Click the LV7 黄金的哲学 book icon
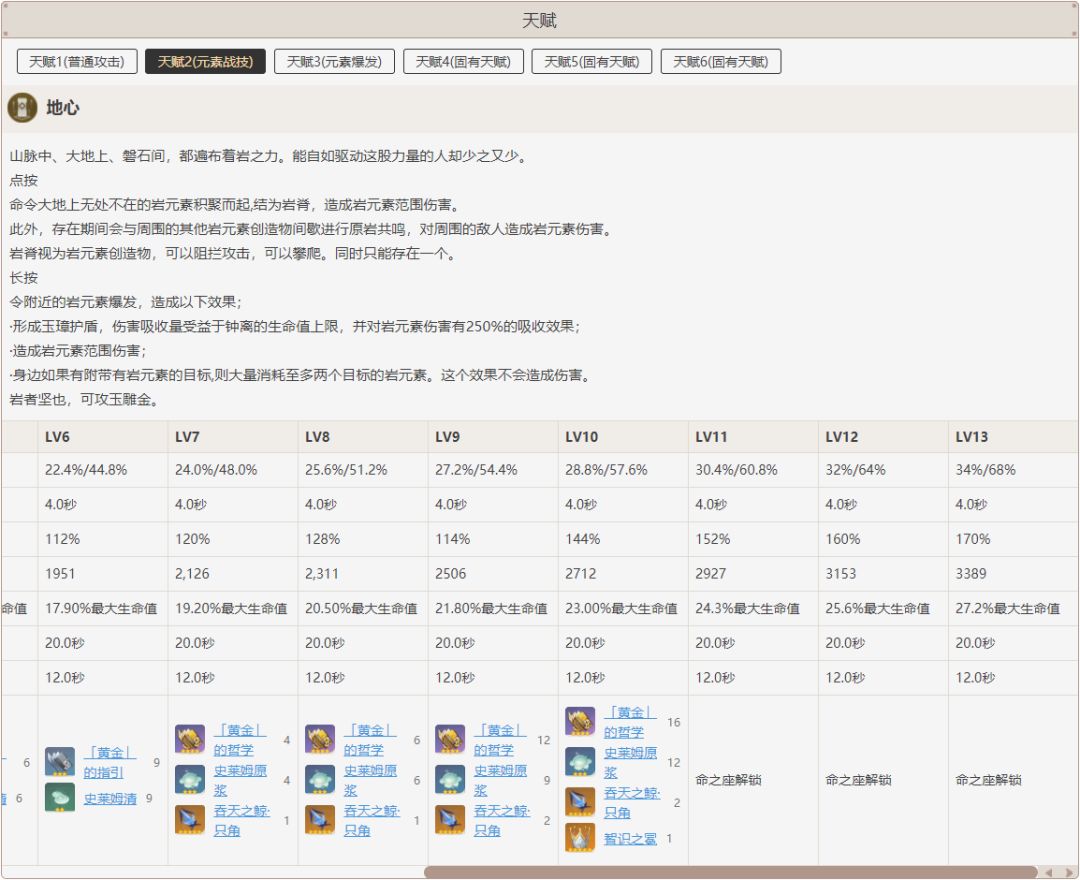This screenshot has width=1080, height=880. 189,739
